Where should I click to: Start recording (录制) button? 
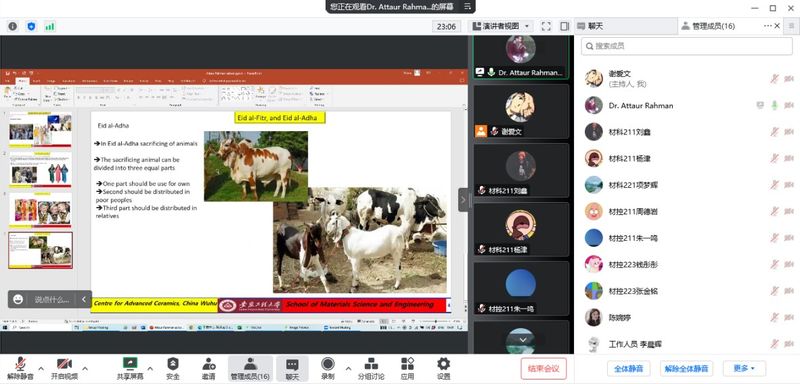pyautogui.click(x=328, y=368)
